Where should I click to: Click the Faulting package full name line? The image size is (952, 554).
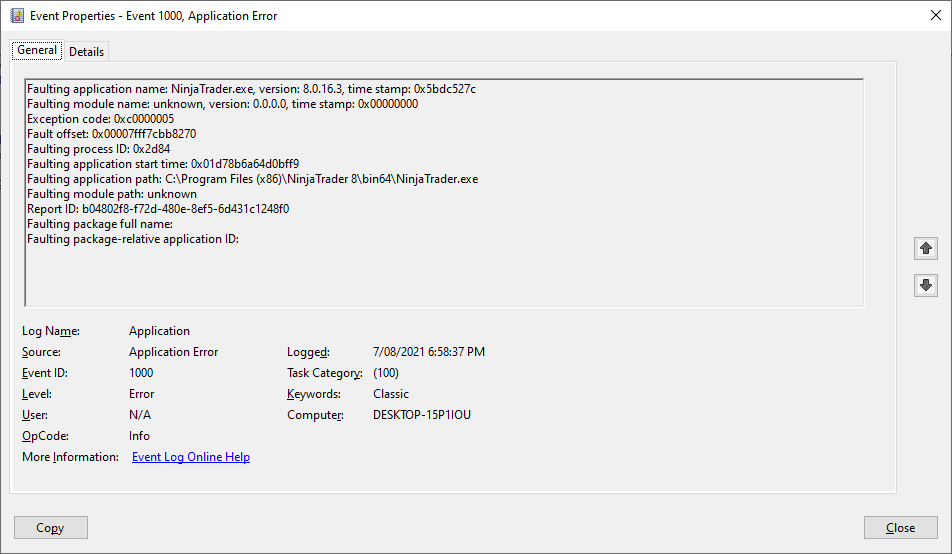tap(100, 224)
